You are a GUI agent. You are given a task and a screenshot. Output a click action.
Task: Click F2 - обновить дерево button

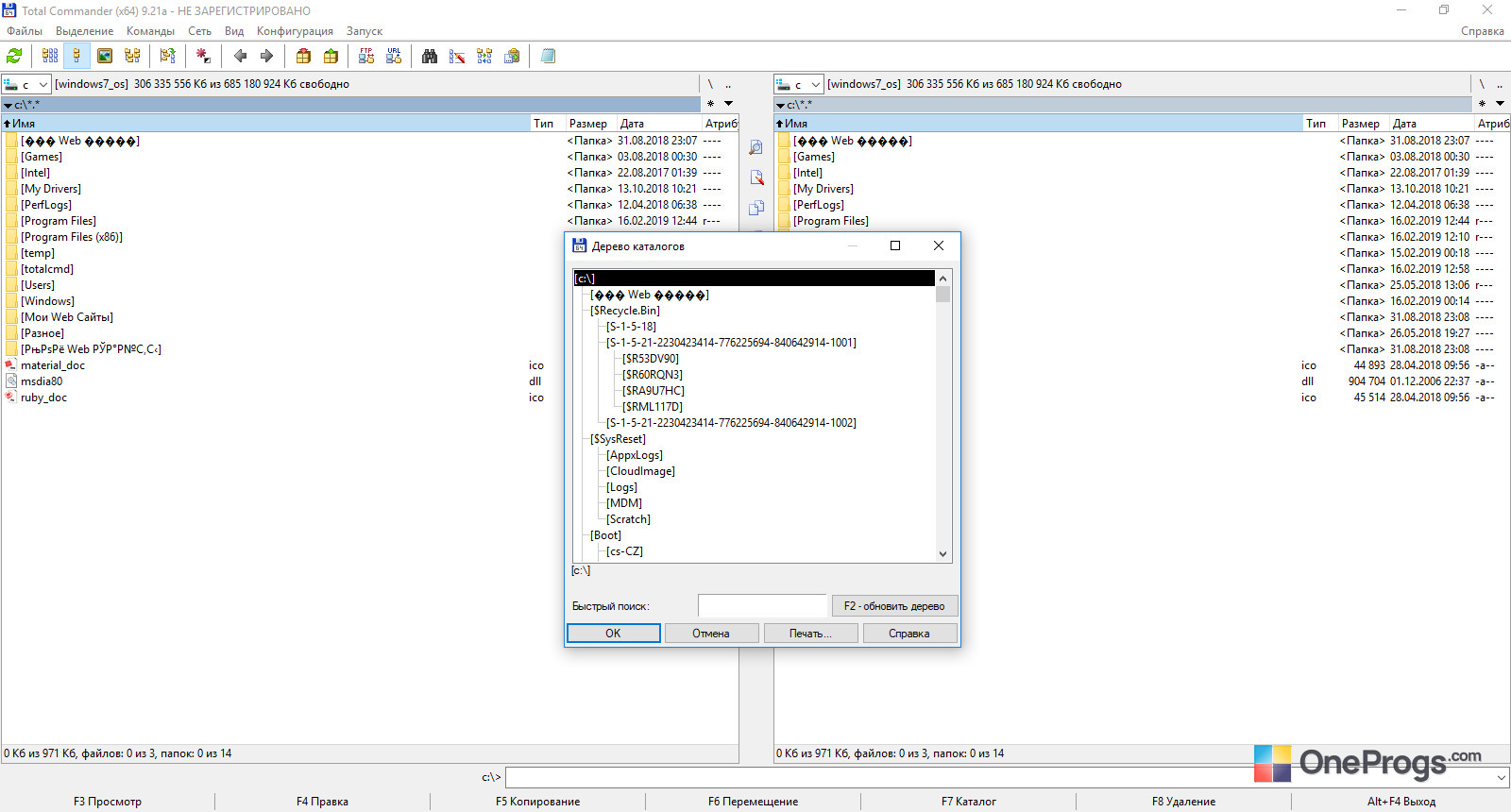894,606
